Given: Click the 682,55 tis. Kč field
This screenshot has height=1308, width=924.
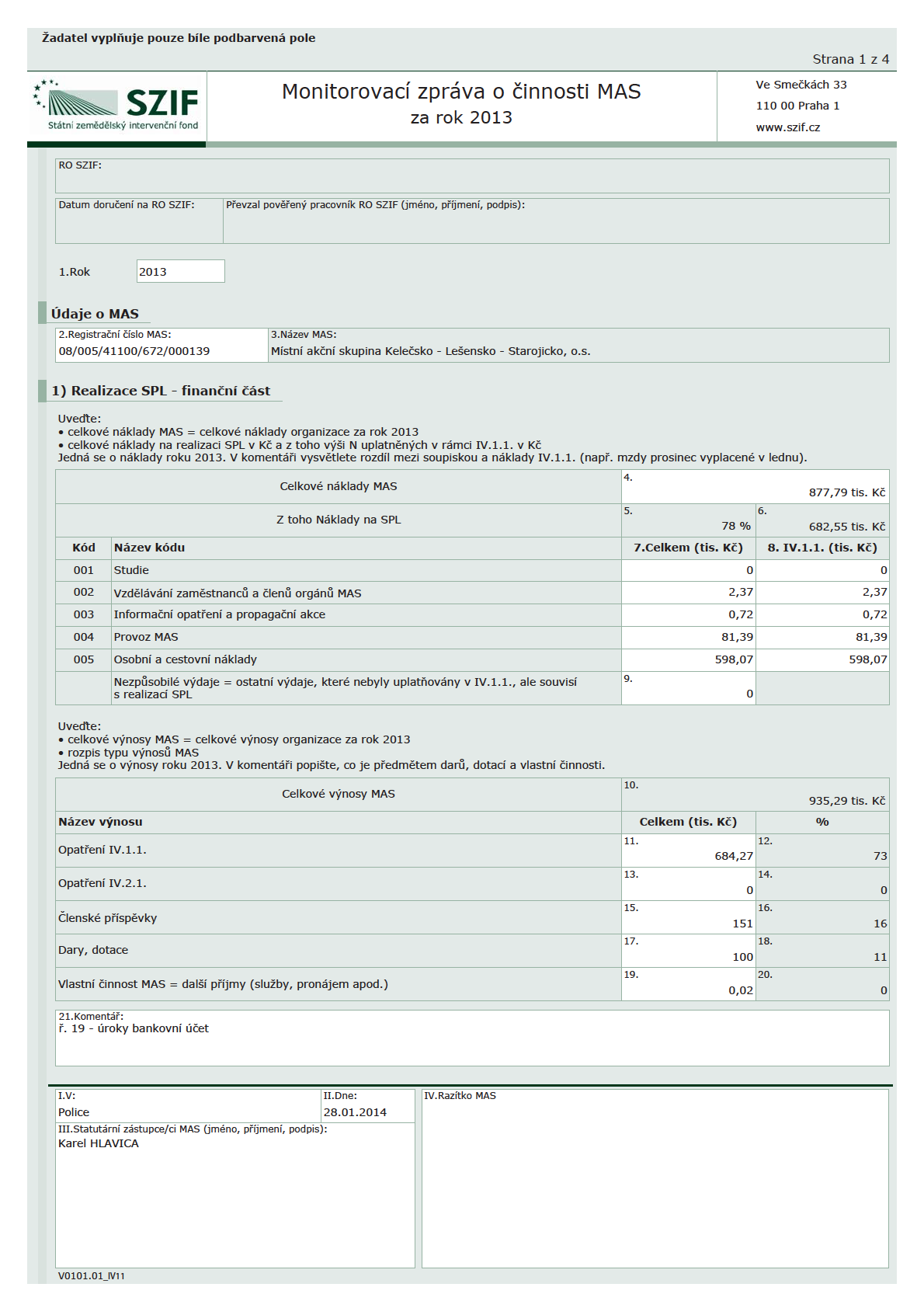Looking at the screenshot, I should pos(822,520).
